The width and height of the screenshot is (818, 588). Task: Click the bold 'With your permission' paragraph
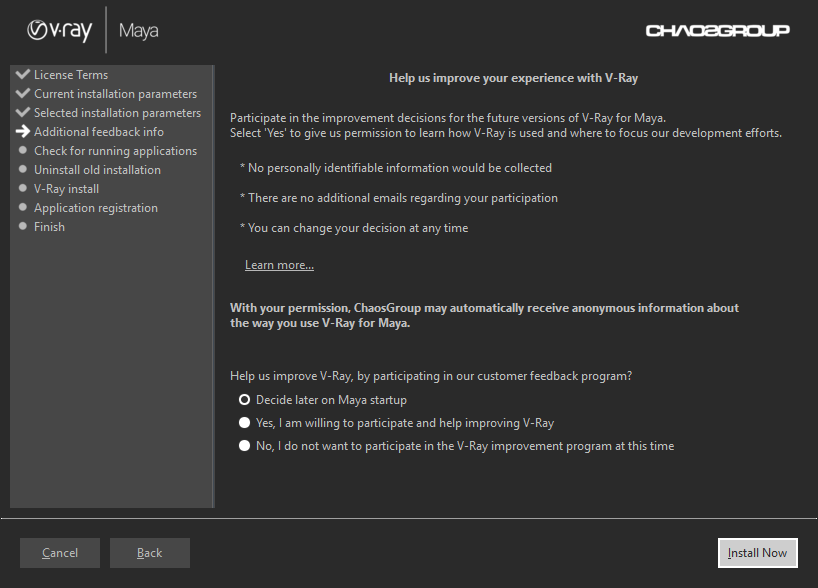[x=484, y=316]
